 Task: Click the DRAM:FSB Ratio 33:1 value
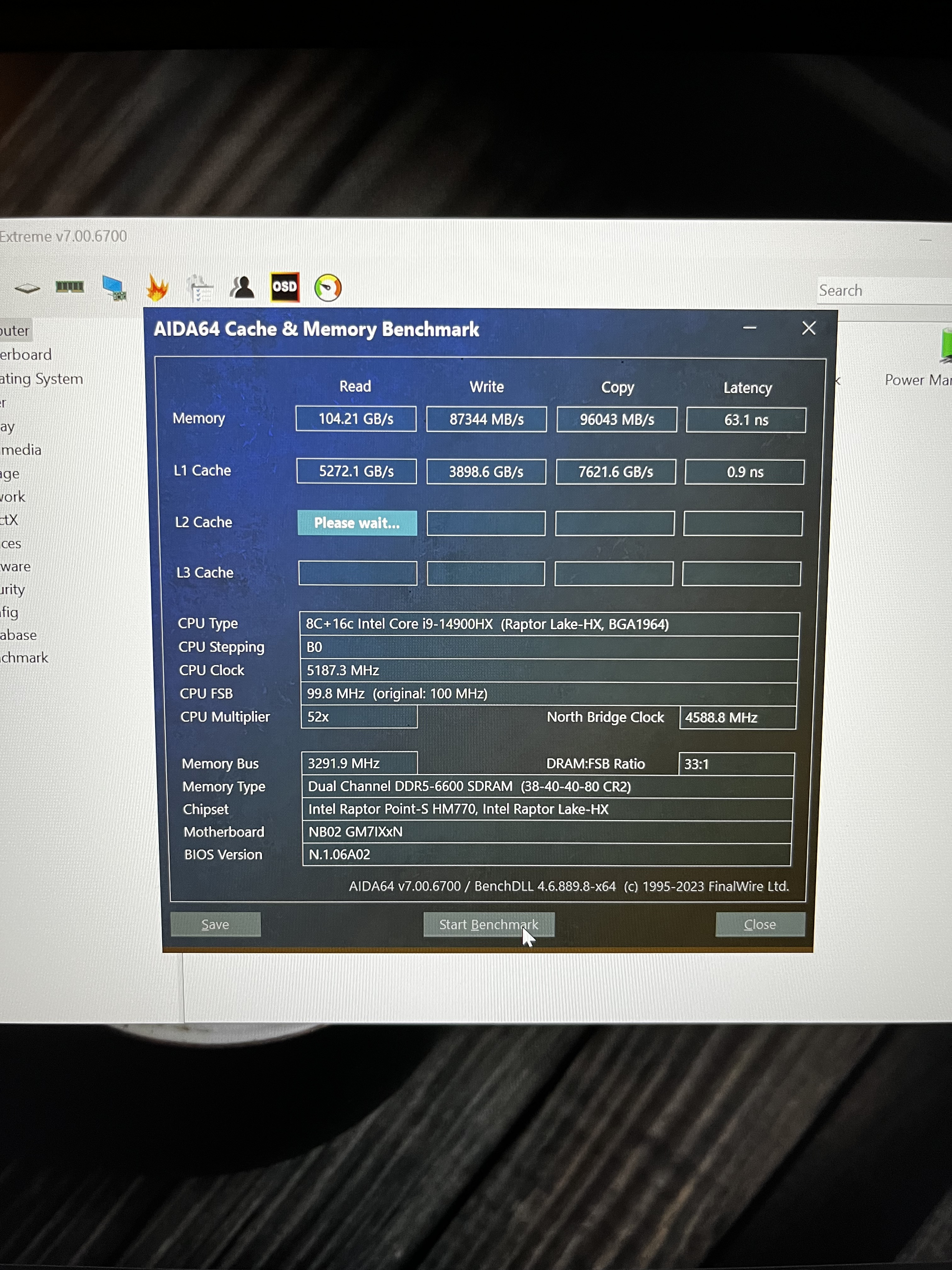737,764
